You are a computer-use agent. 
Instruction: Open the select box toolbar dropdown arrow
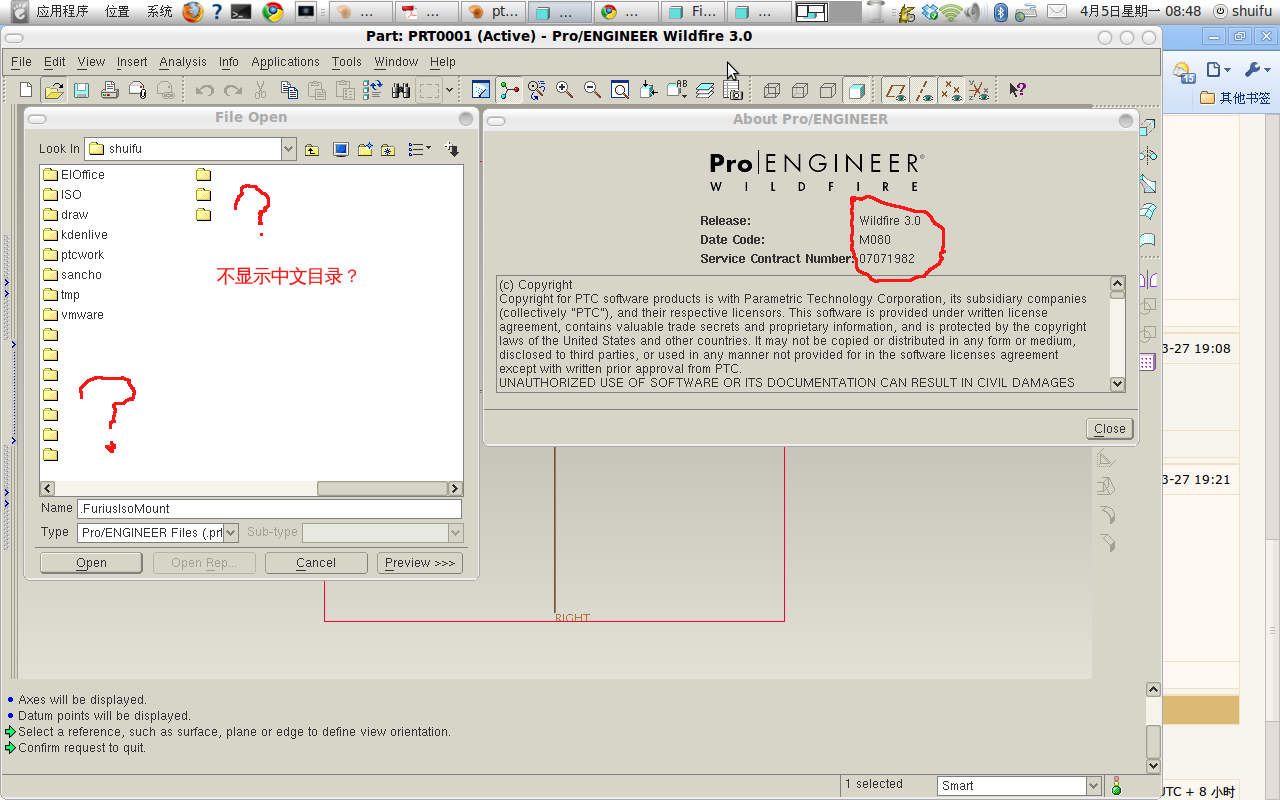click(450, 90)
